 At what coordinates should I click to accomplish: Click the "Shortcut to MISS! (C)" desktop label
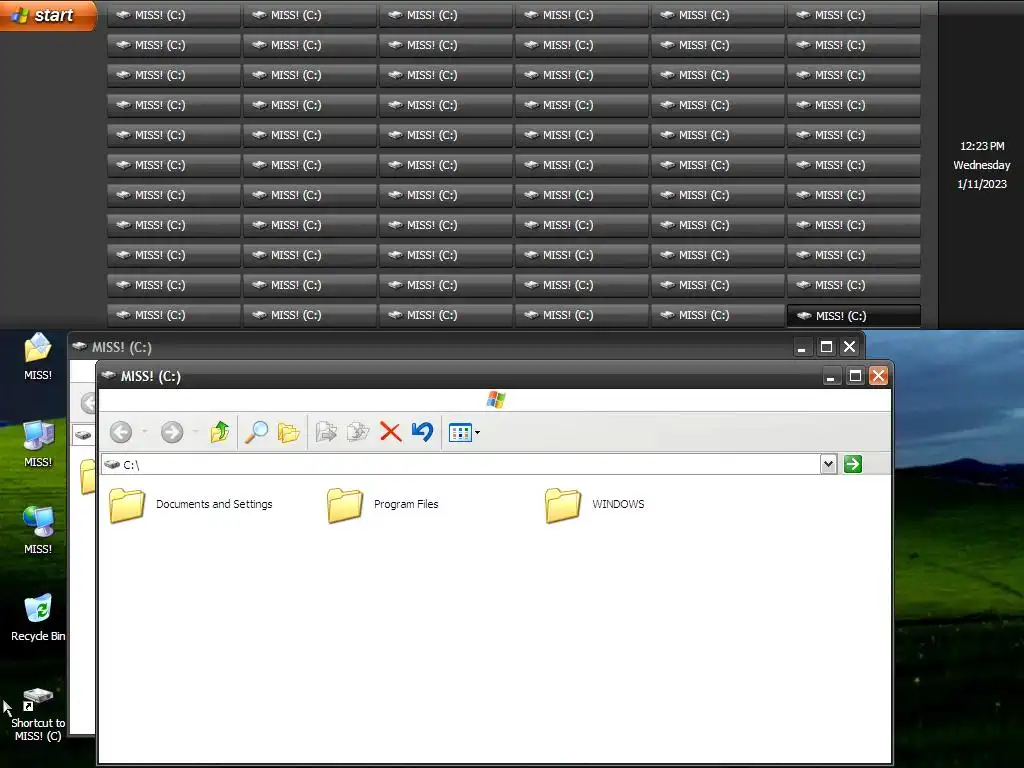pyautogui.click(x=38, y=729)
